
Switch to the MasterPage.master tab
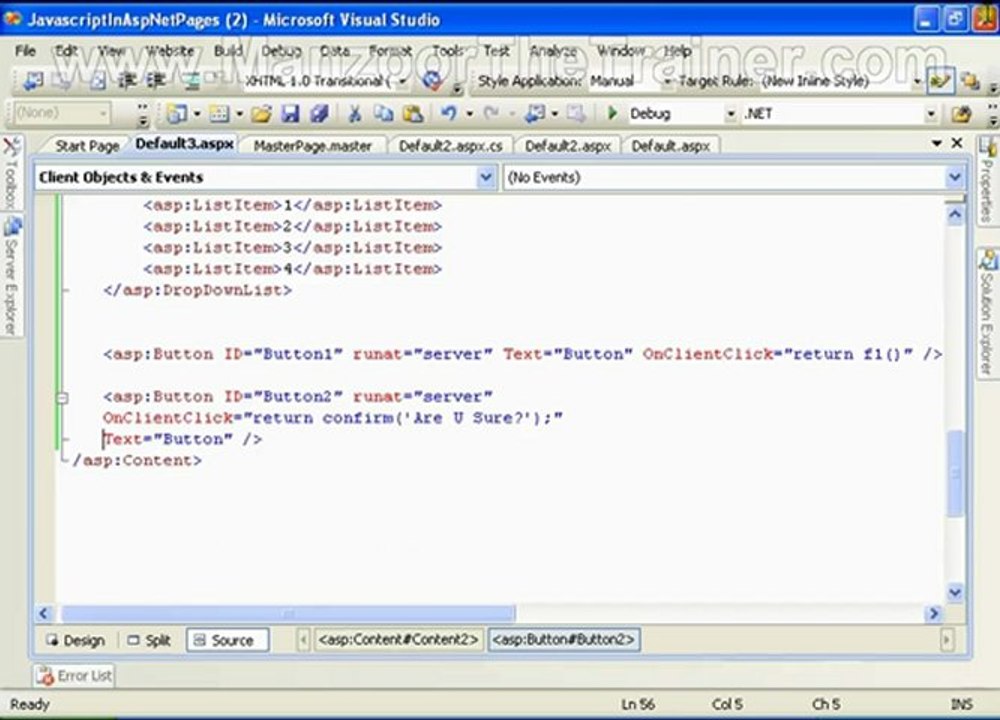click(312, 145)
